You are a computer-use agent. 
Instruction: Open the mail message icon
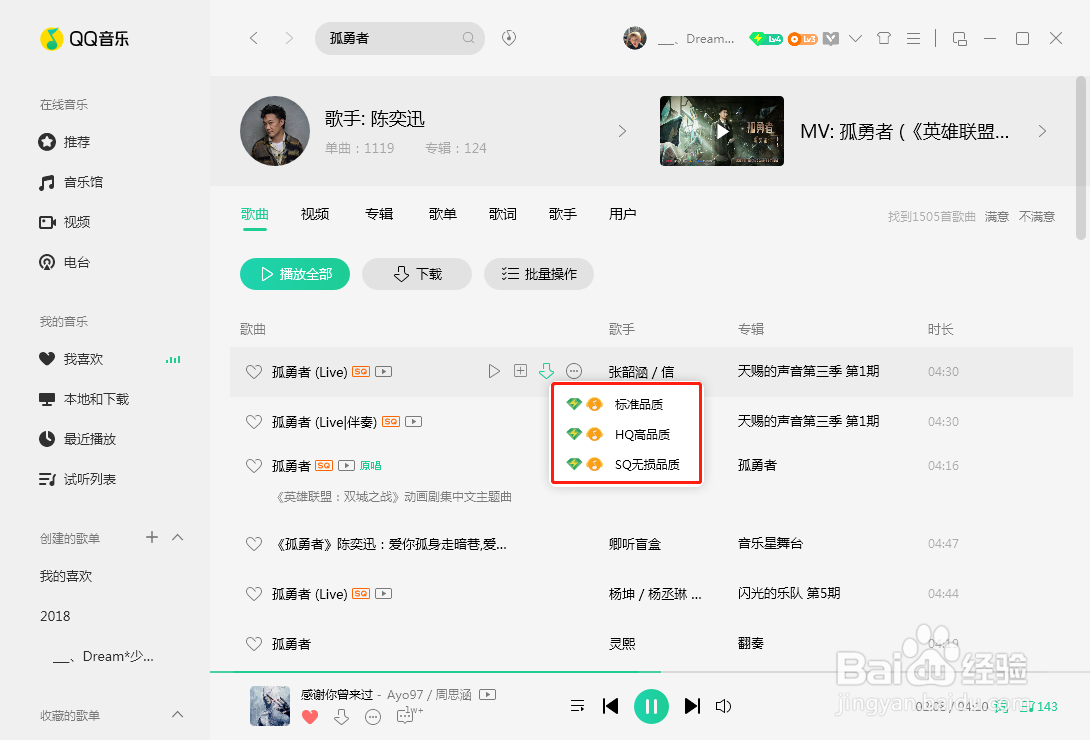coord(831,39)
